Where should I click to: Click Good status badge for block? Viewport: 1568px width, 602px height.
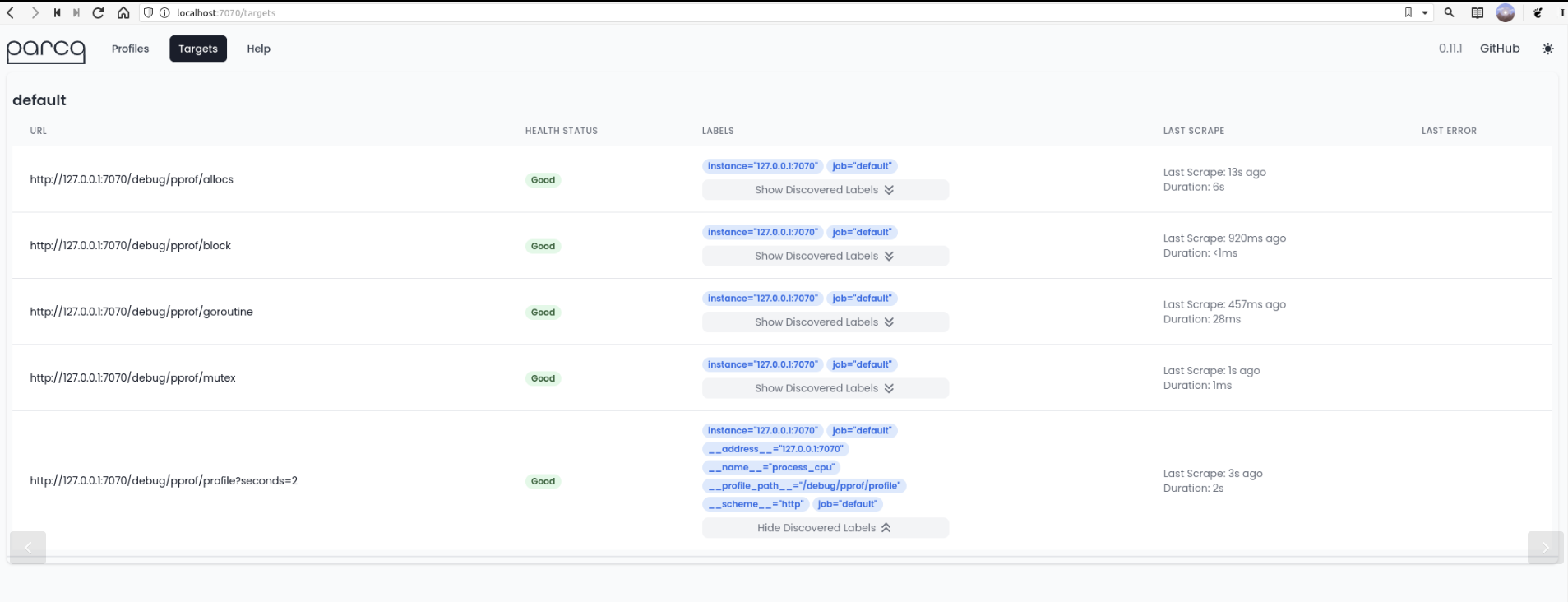tap(543, 246)
